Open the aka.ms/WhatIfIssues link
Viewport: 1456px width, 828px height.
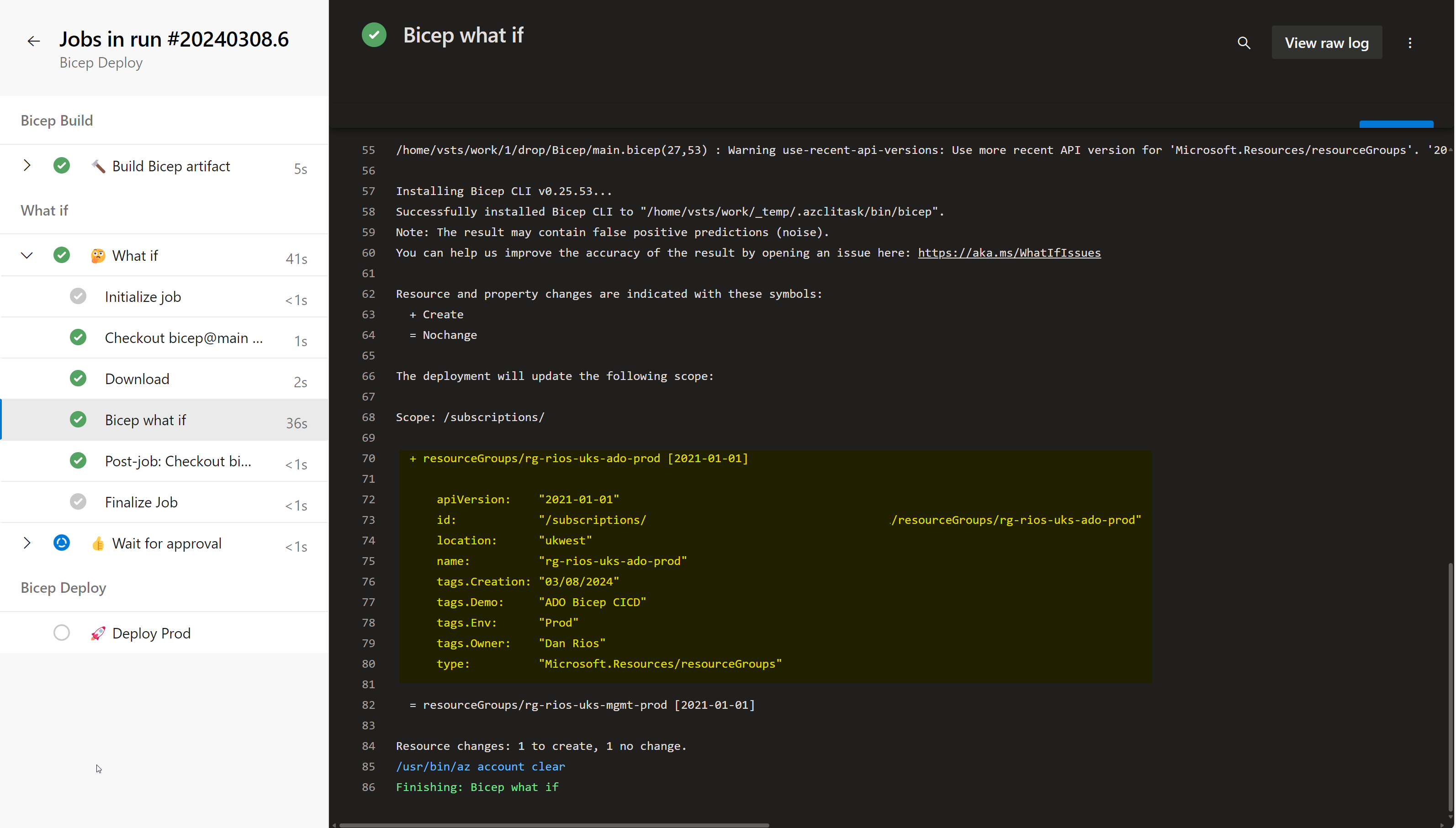click(x=1009, y=253)
